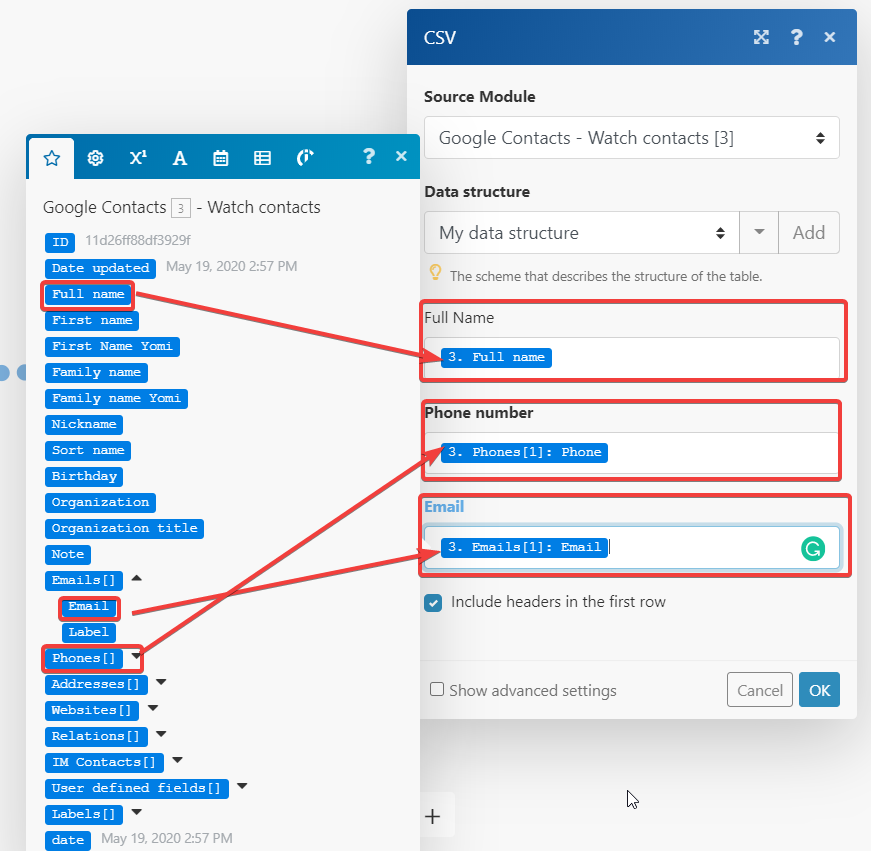The width and height of the screenshot is (871, 851).
Task: Select the Full name pill in mapping panel
Action: pyautogui.click(x=88, y=294)
